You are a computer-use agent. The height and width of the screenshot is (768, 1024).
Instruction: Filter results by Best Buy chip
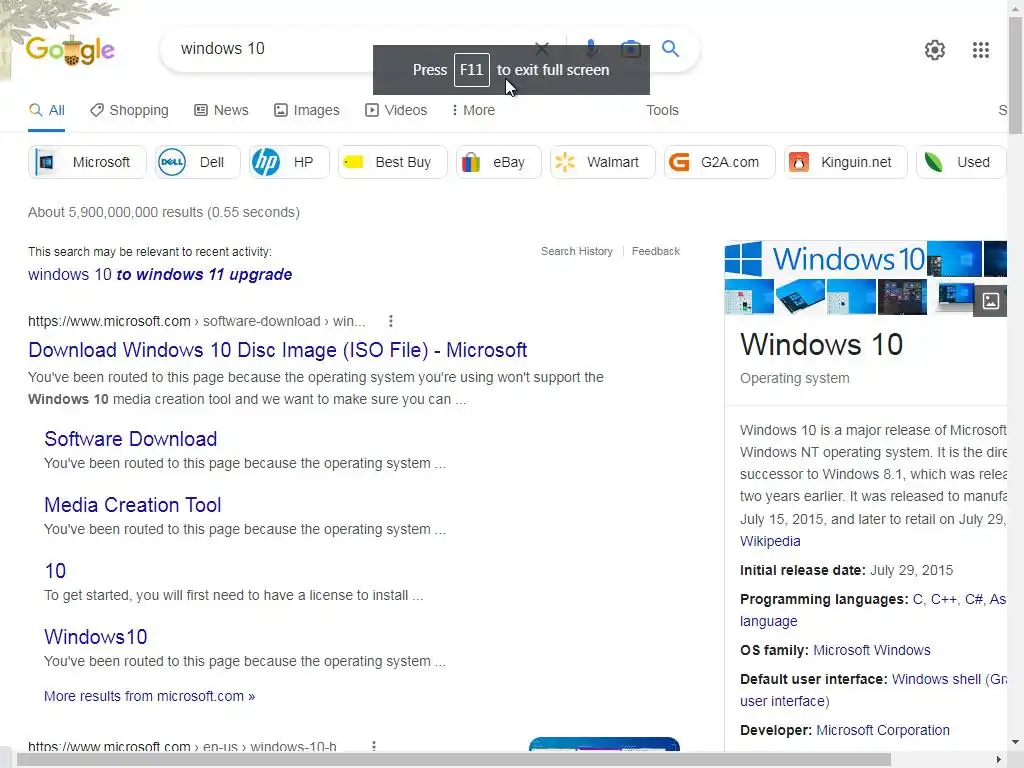click(x=392, y=162)
